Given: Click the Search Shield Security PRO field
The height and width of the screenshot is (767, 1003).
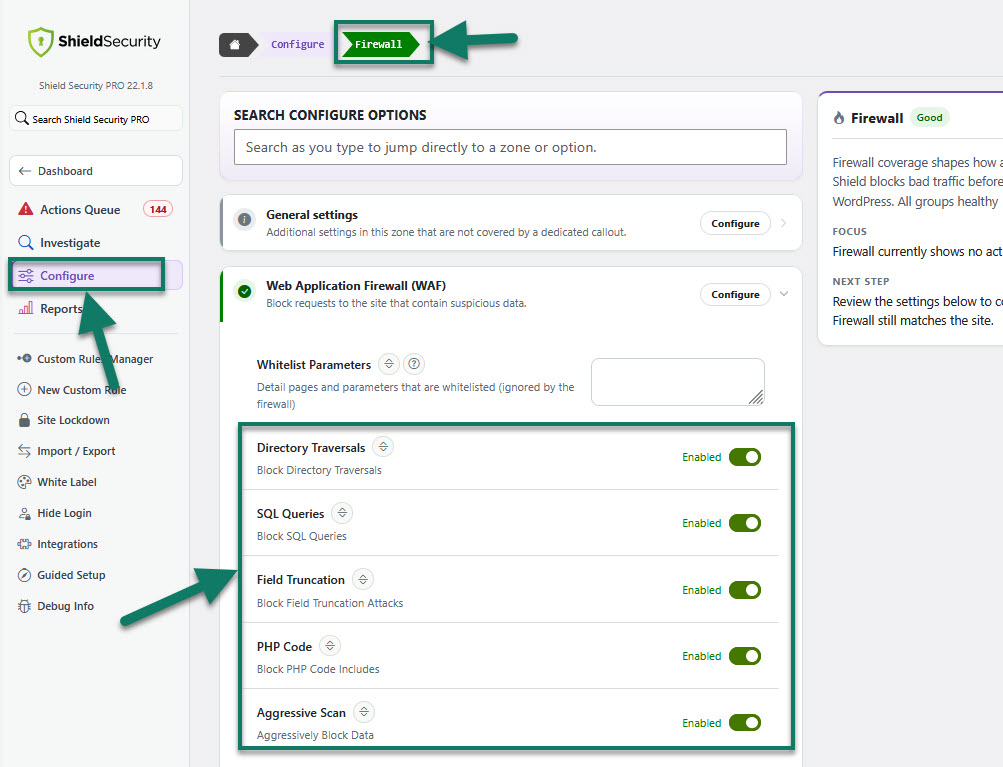Looking at the screenshot, I should point(96,118).
